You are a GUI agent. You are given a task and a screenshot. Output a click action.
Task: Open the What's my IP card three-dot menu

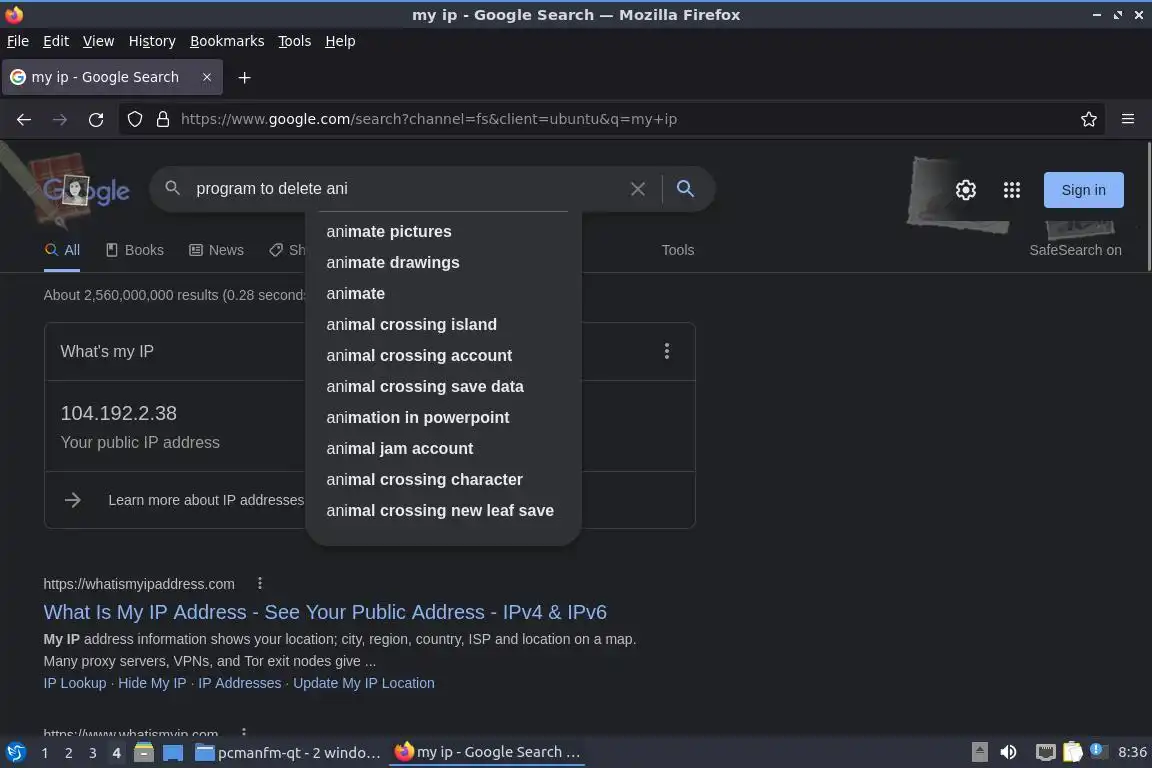[666, 351]
